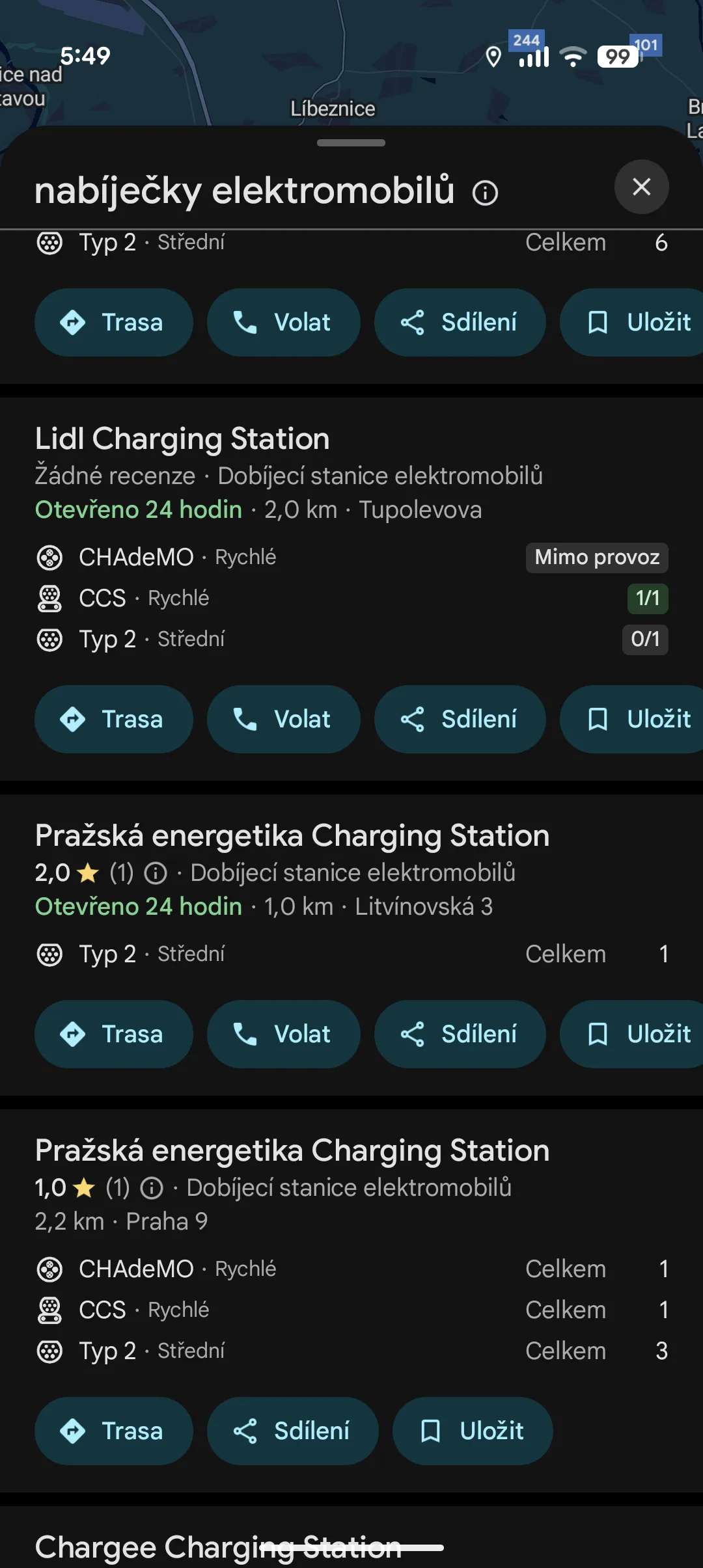Close the nabíječky elektromobilů results panel
This screenshot has height=1568, width=703.
tap(641, 187)
